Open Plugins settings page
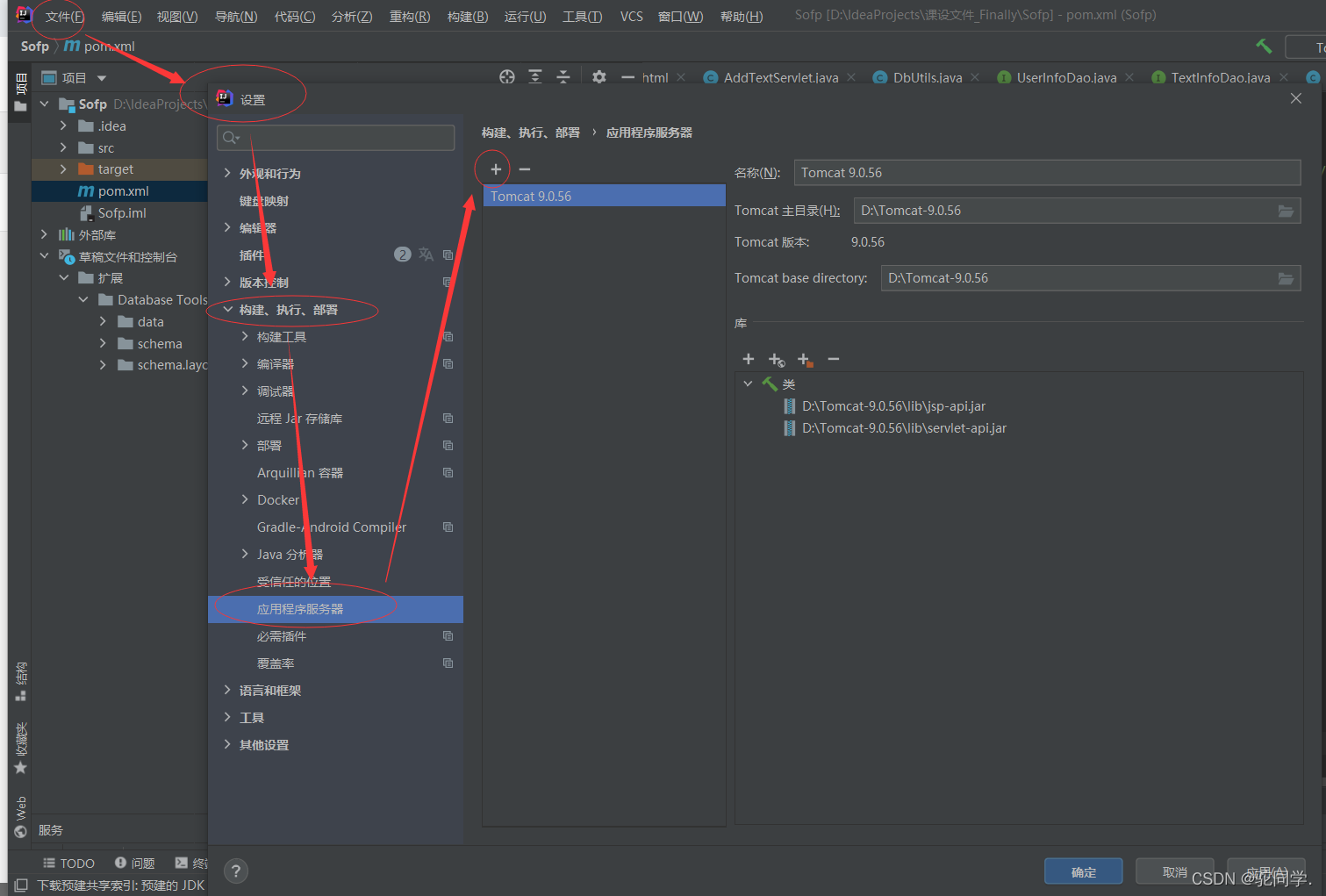This screenshot has height=896, width=1326. tap(252, 254)
